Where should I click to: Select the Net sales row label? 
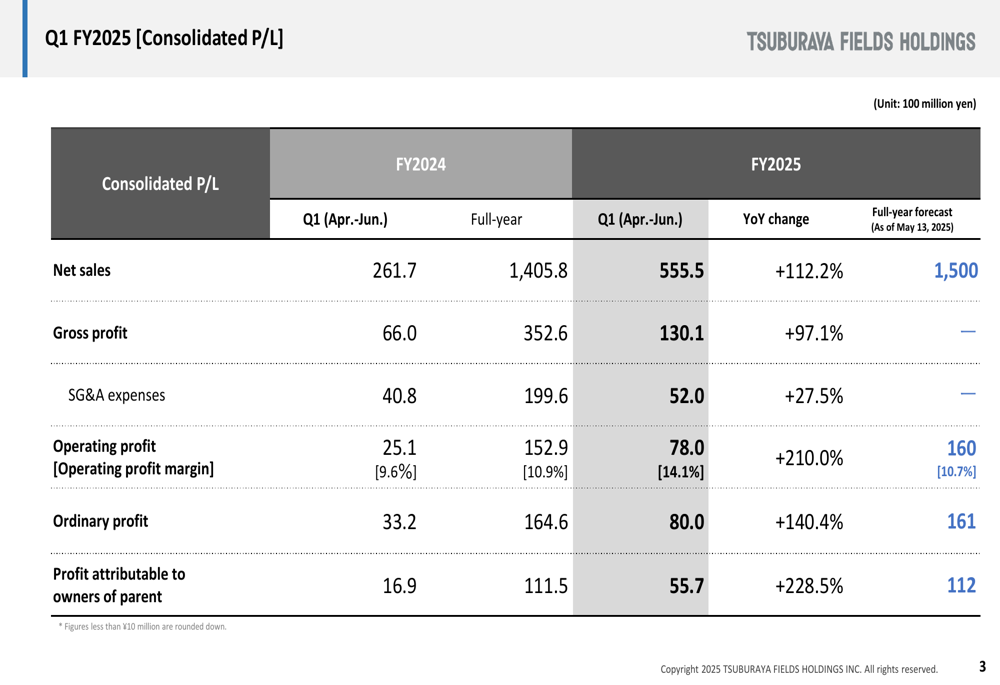pyautogui.click(x=82, y=270)
